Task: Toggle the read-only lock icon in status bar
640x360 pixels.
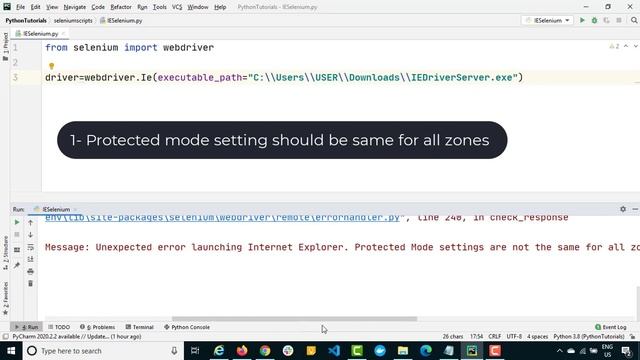Action: 632,336
